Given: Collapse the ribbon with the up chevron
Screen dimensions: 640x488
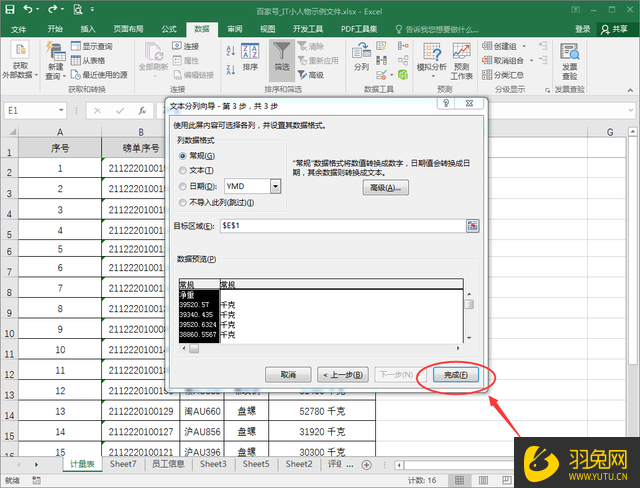Looking at the screenshot, I should click(x=630, y=90).
